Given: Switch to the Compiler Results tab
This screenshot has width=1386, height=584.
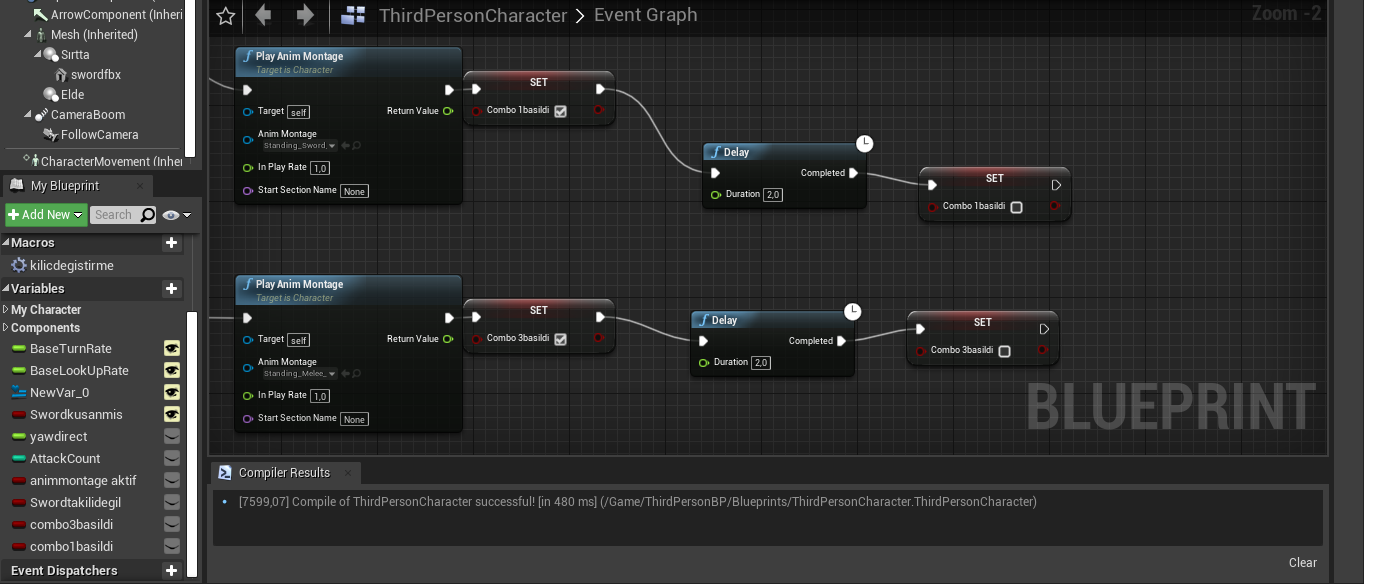Looking at the screenshot, I should 284,473.
